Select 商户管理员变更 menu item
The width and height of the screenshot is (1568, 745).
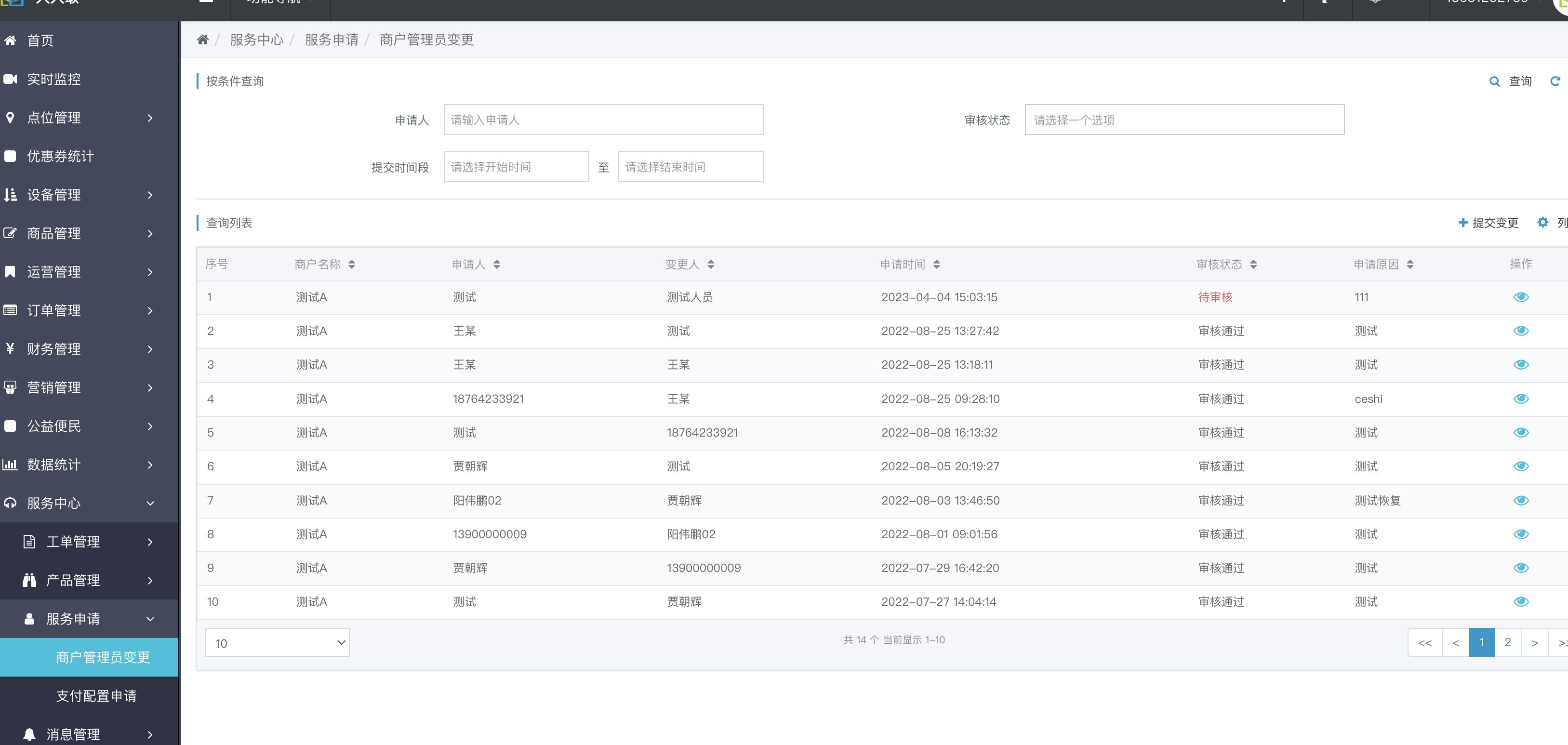click(89, 657)
